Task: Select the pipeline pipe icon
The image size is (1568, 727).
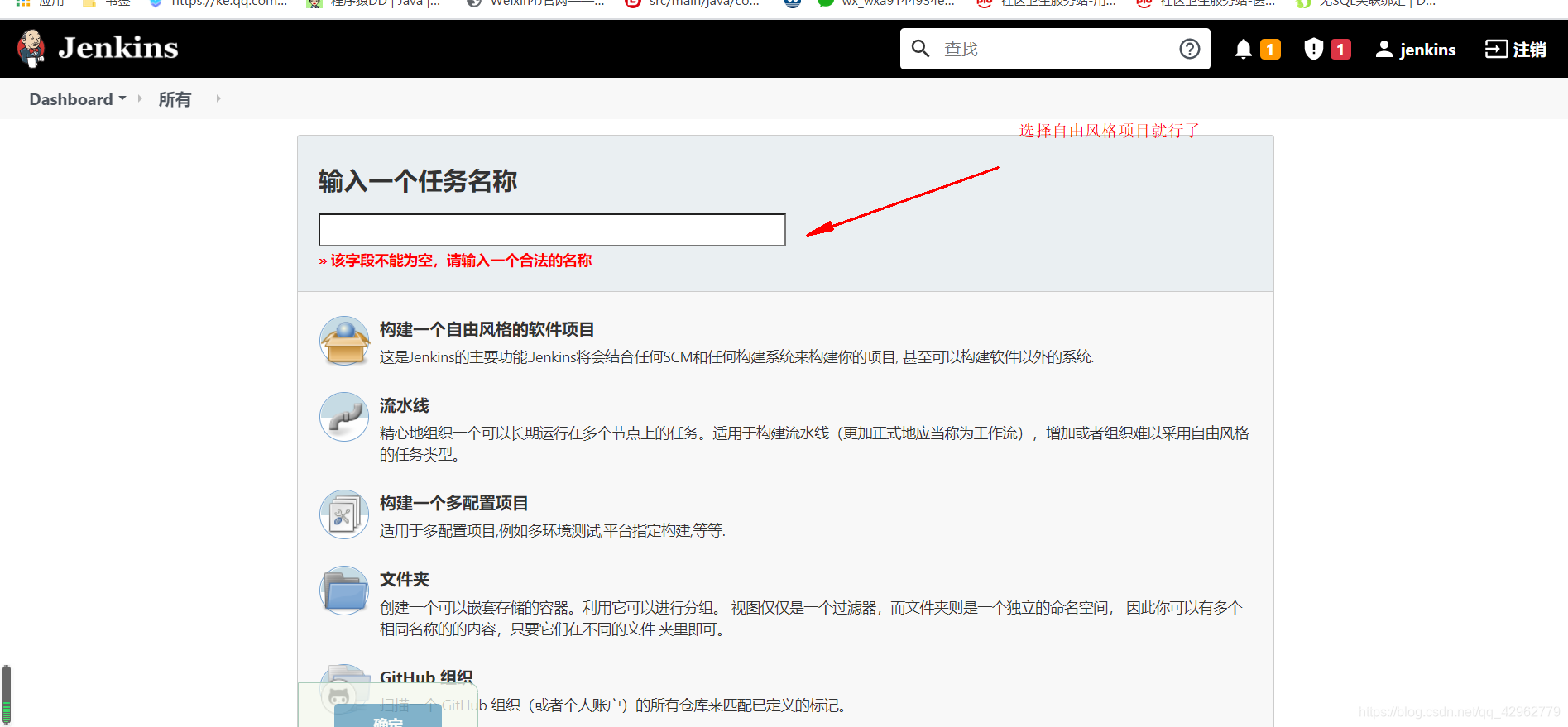Action: point(344,417)
